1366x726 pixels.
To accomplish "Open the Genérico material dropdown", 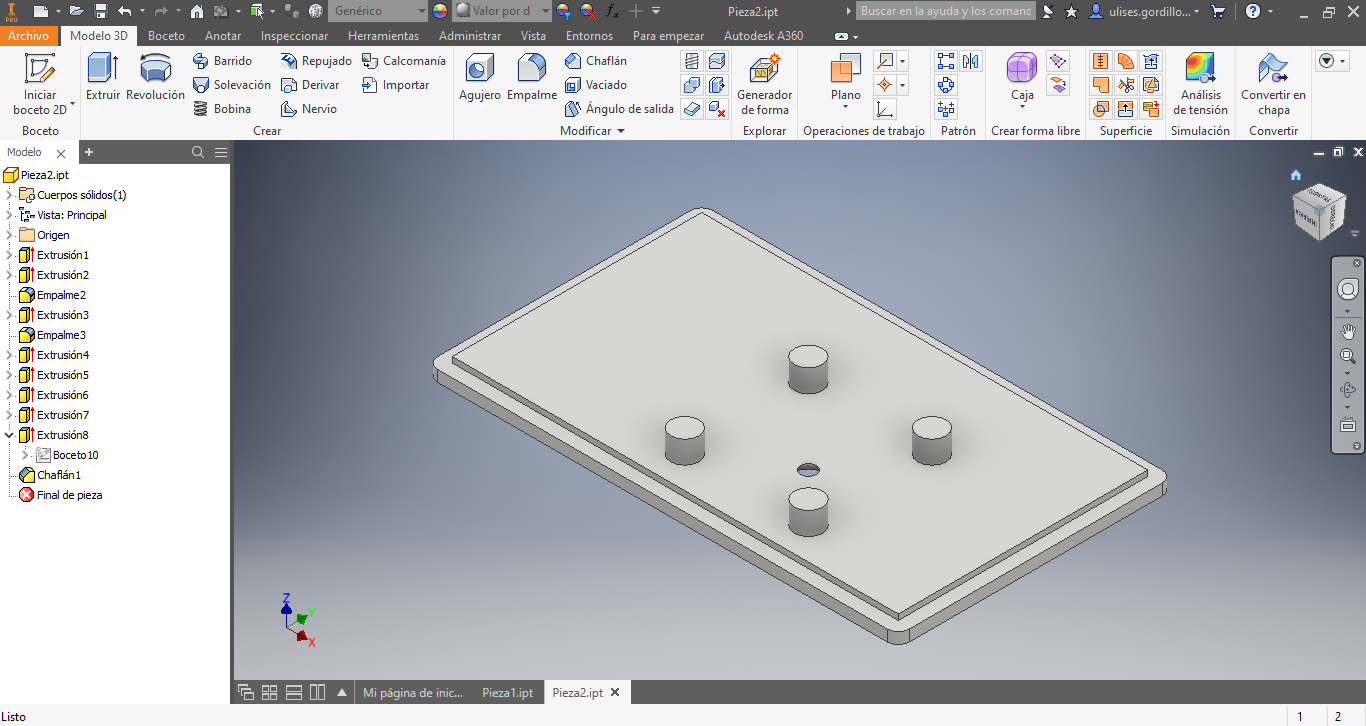I will [378, 11].
